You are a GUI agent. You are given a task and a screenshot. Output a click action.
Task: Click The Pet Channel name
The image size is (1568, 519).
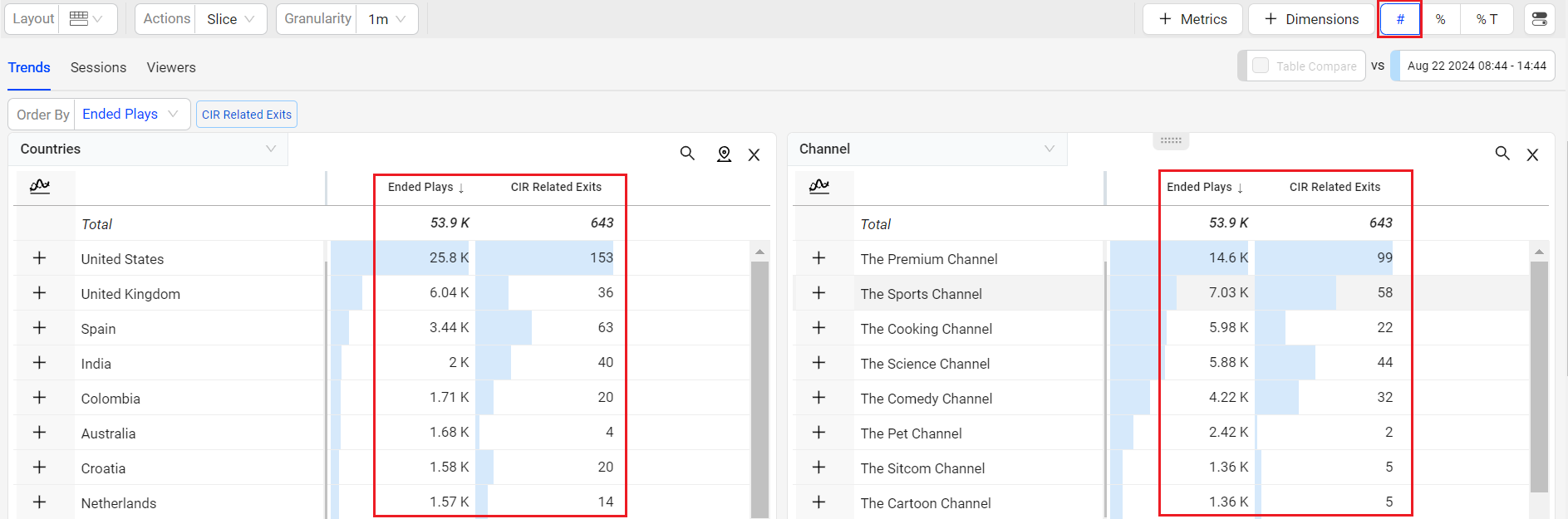coord(911,433)
